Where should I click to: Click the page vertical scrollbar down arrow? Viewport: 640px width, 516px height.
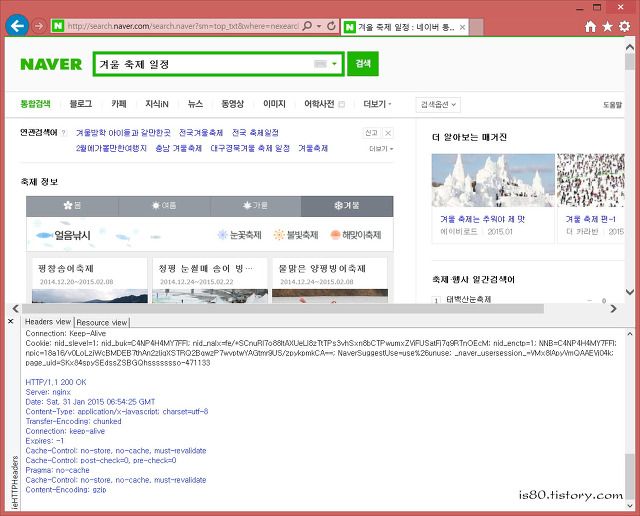click(x=630, y=292)
